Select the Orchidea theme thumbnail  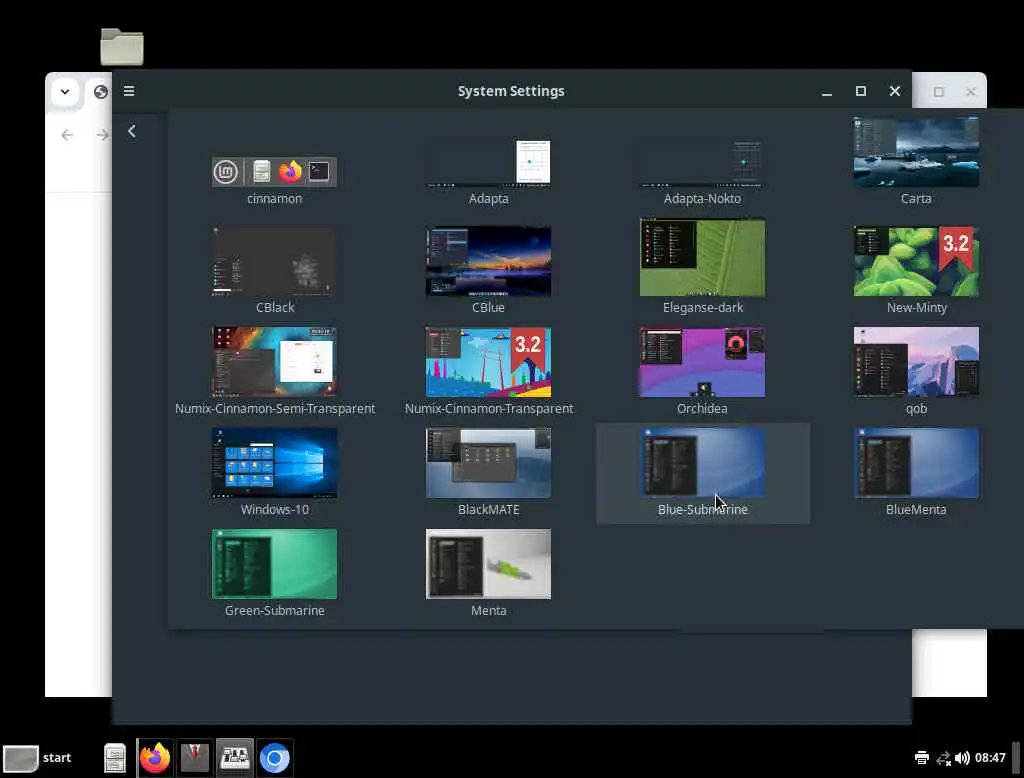coord(702,362)
